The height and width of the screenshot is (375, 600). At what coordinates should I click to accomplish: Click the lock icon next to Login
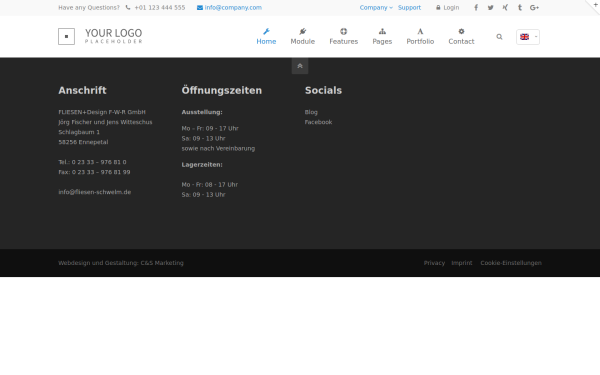tap(438, 8)
